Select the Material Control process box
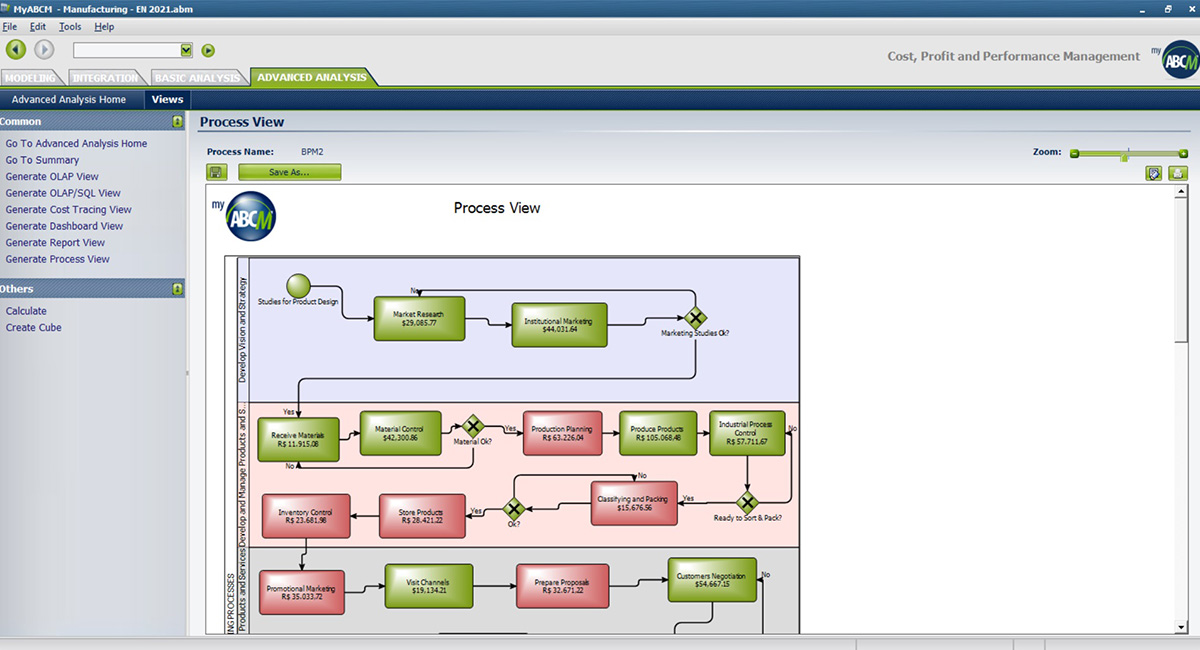 [400, 434]
